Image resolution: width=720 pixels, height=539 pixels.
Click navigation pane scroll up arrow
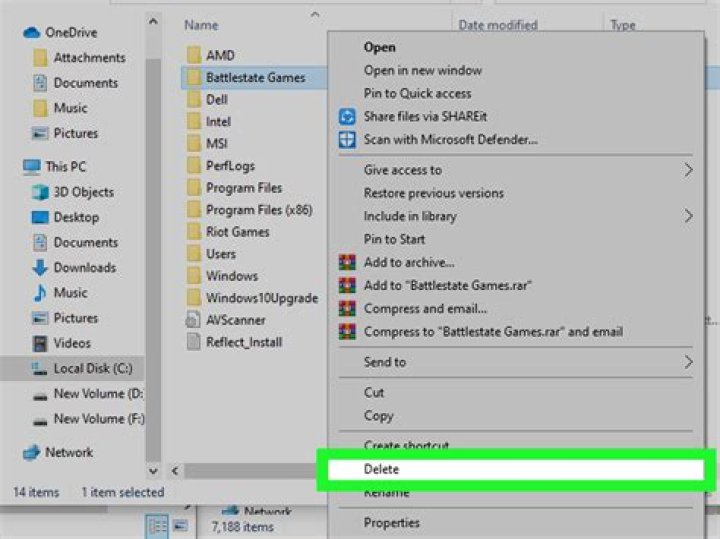pos(153,22)
